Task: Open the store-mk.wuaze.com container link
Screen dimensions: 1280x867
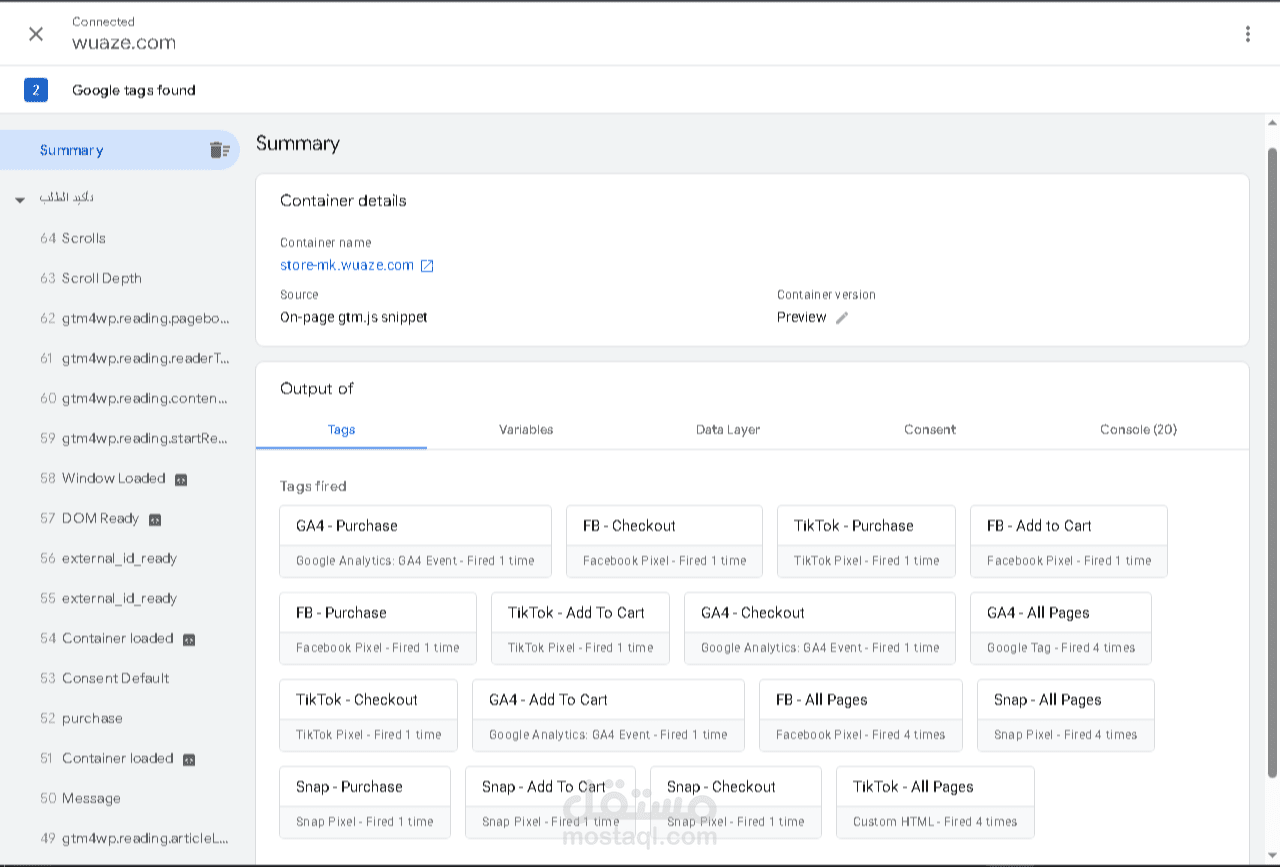Action: point(346,266)
